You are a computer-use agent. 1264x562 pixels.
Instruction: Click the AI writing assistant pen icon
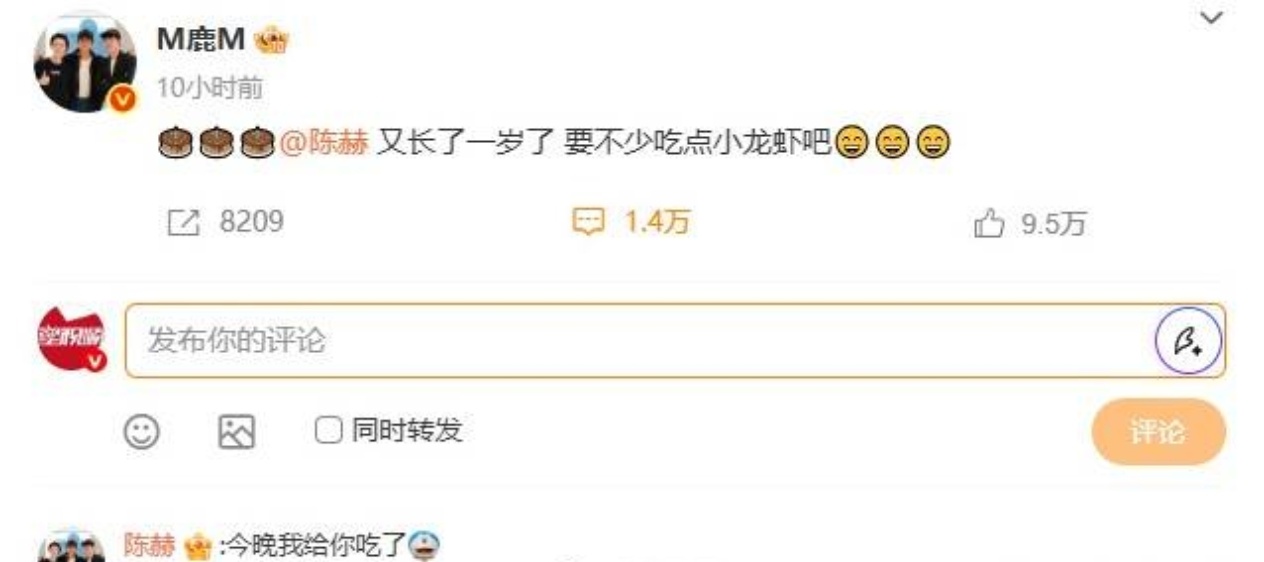pos(1188,341)
